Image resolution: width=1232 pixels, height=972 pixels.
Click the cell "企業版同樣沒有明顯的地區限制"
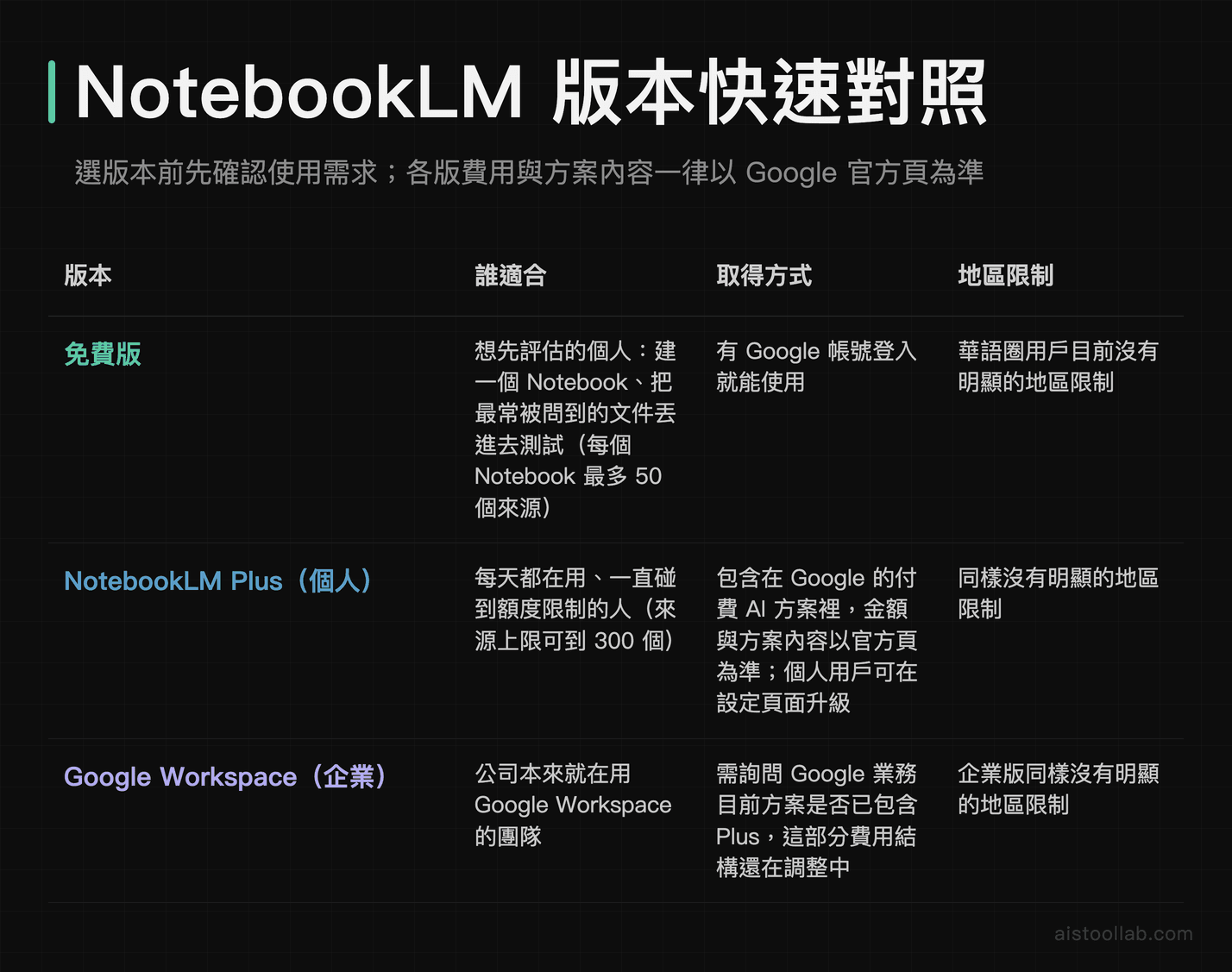click(1058, 789)
